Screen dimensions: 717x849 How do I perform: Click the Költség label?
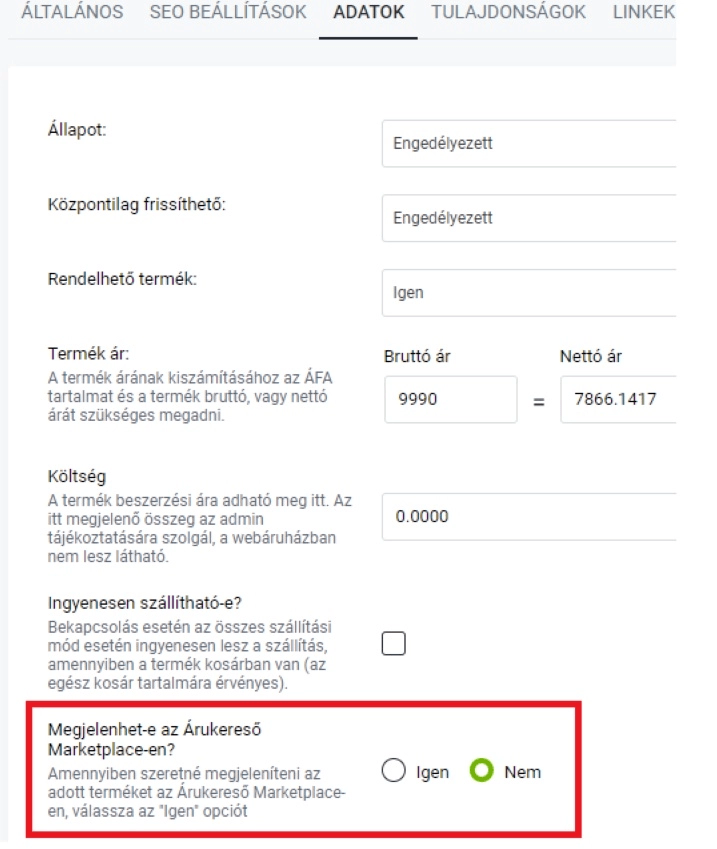[77, 476]
